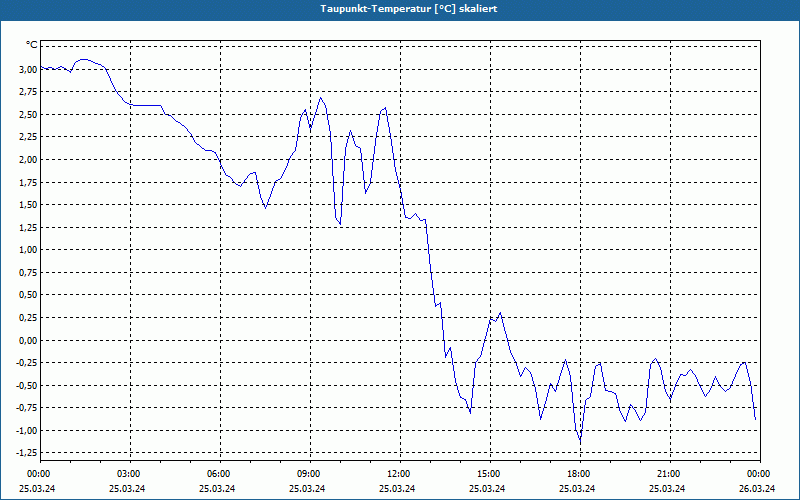
Task: Click the y-axis label '2,50'
Action: point(28,114)
